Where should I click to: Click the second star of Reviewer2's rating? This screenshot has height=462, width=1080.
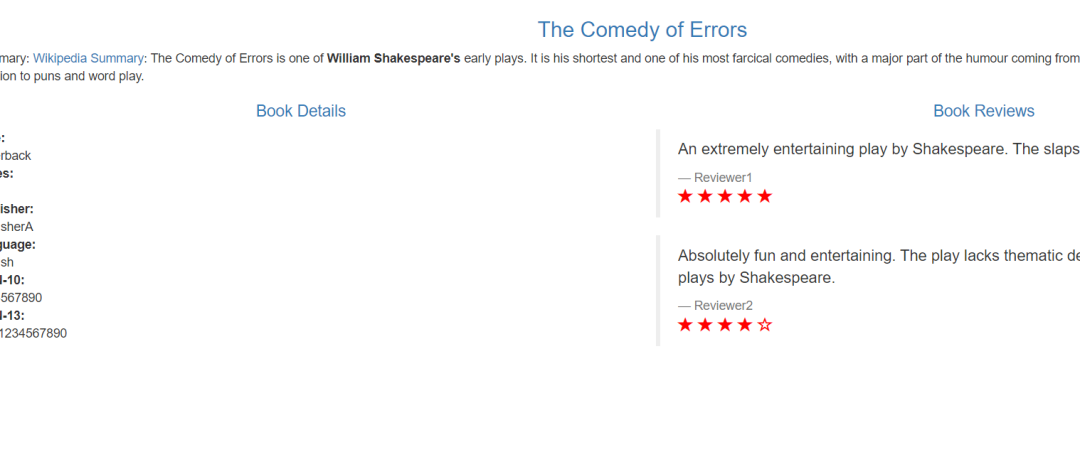705,325
